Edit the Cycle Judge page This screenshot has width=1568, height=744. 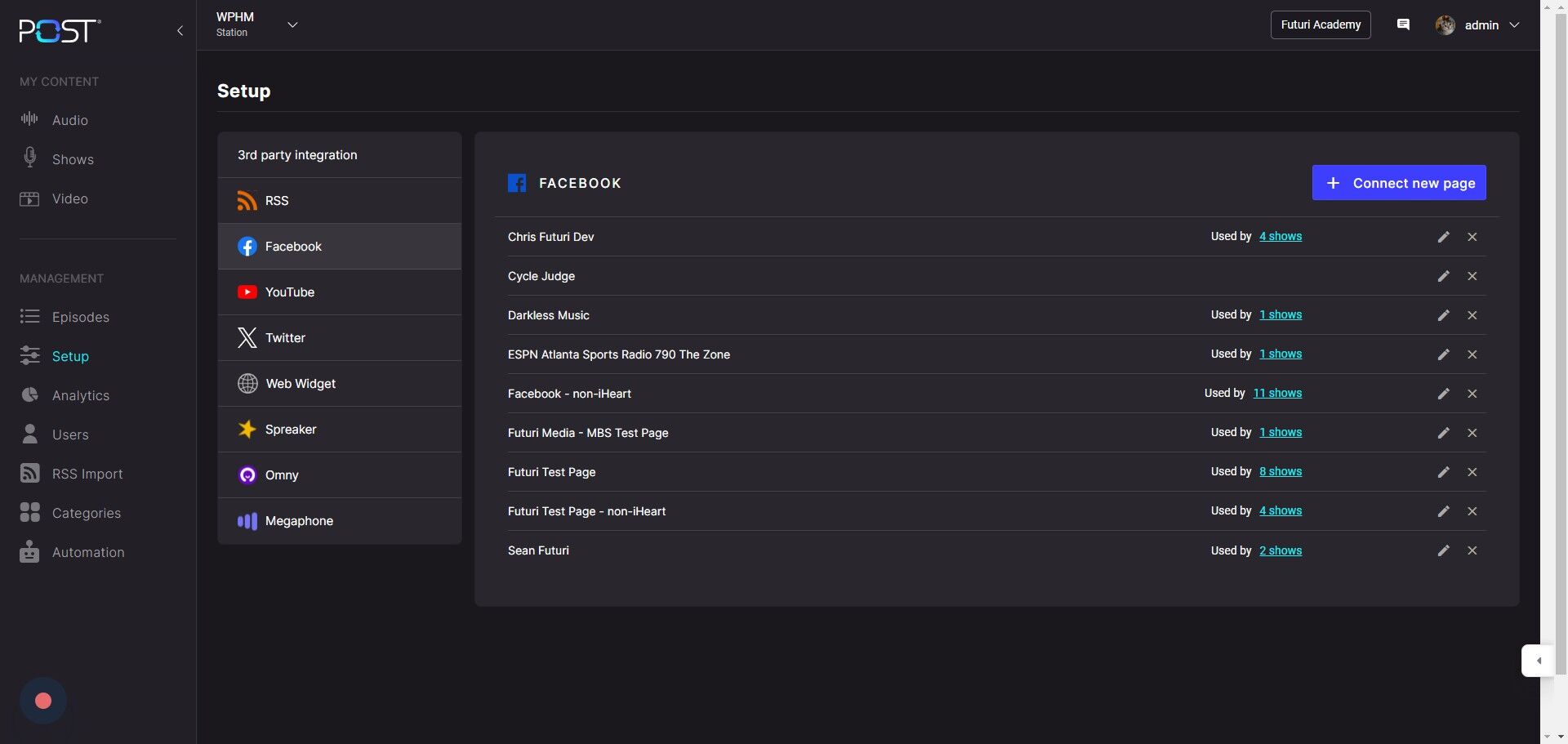point(1444,276)
